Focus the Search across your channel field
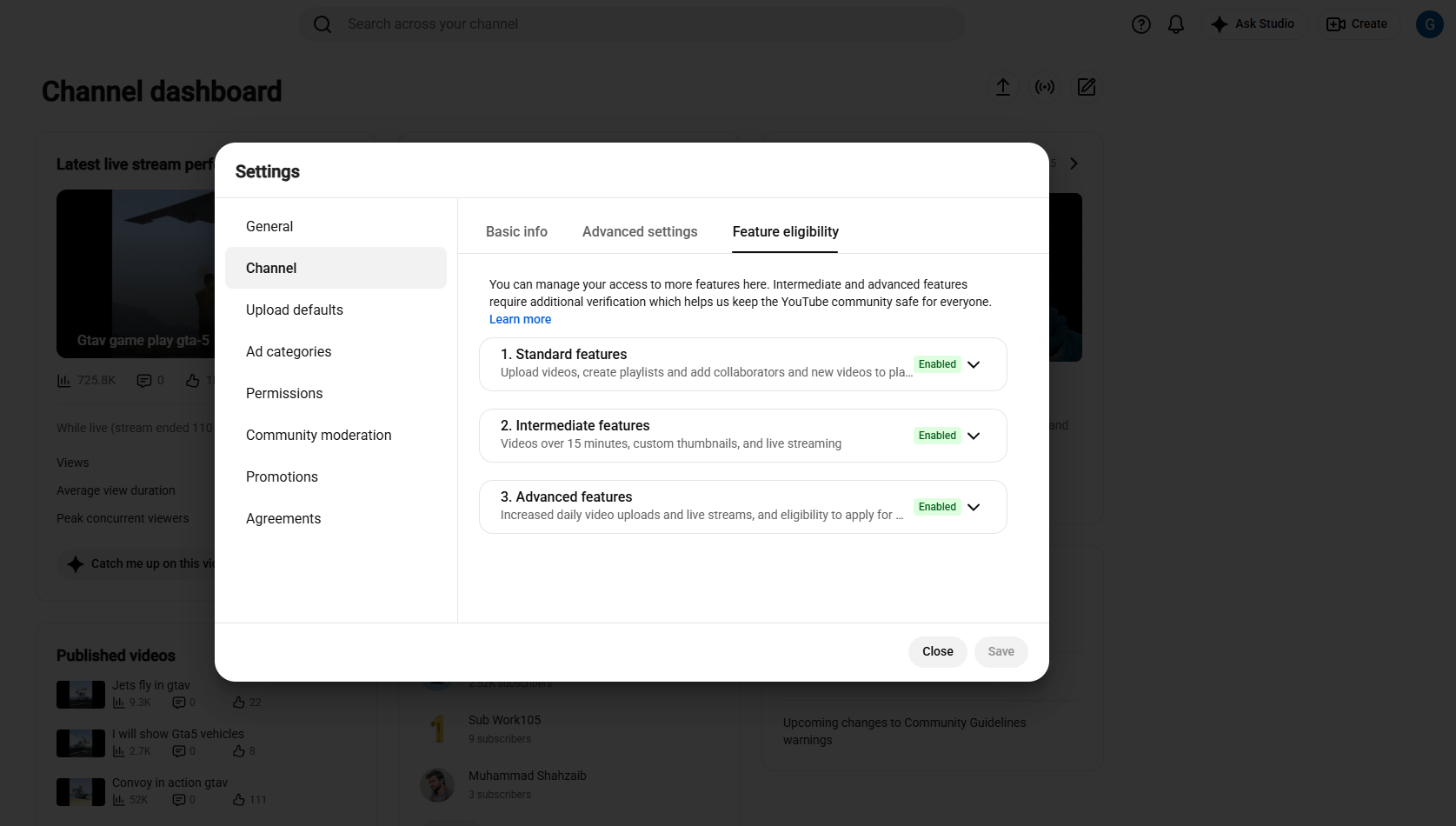 [x=632, y=24]
